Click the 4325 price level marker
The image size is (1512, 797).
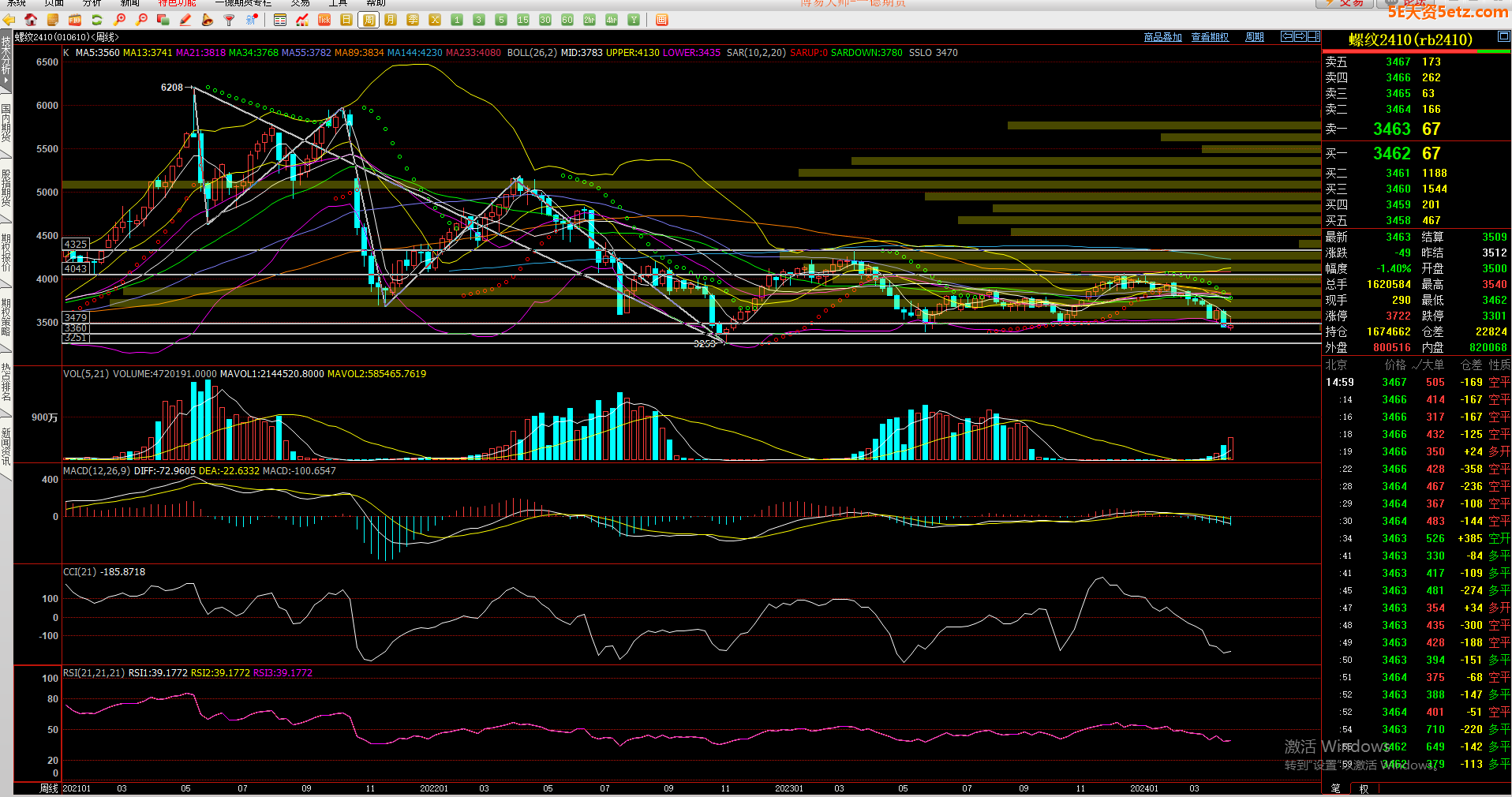[x=76, y=245]
